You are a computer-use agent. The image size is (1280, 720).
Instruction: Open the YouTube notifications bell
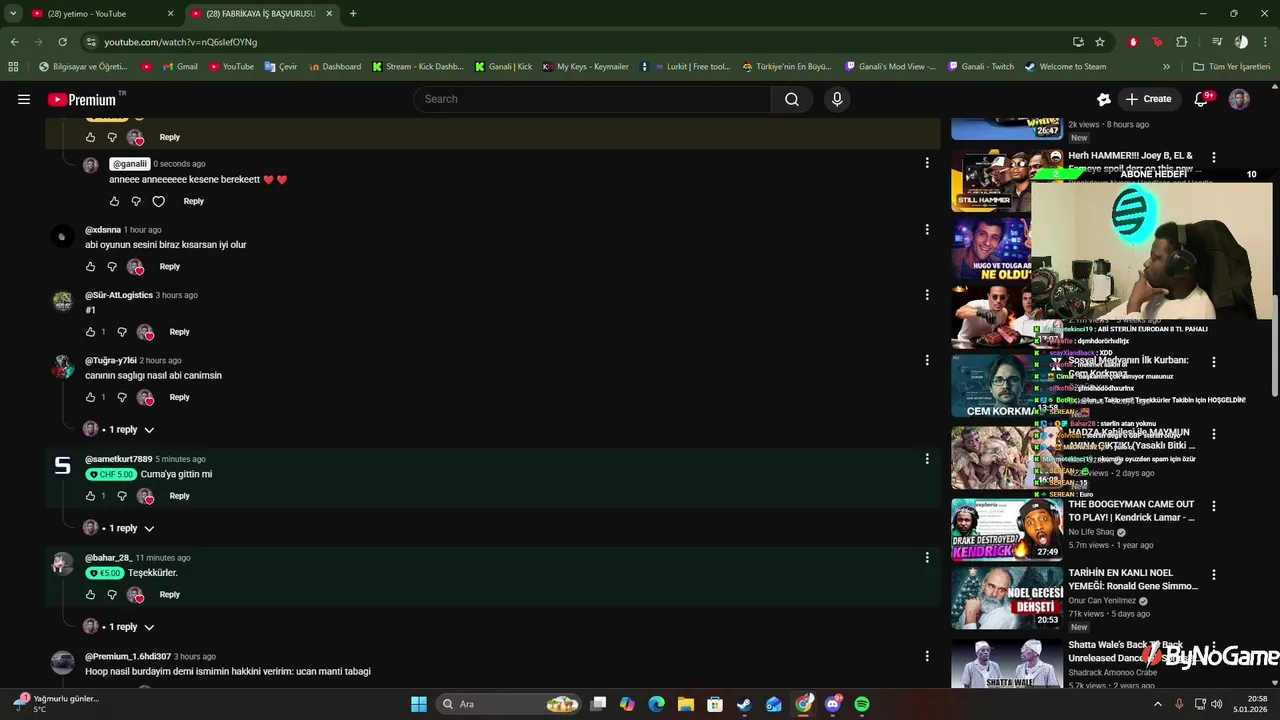click(1201, 99)
